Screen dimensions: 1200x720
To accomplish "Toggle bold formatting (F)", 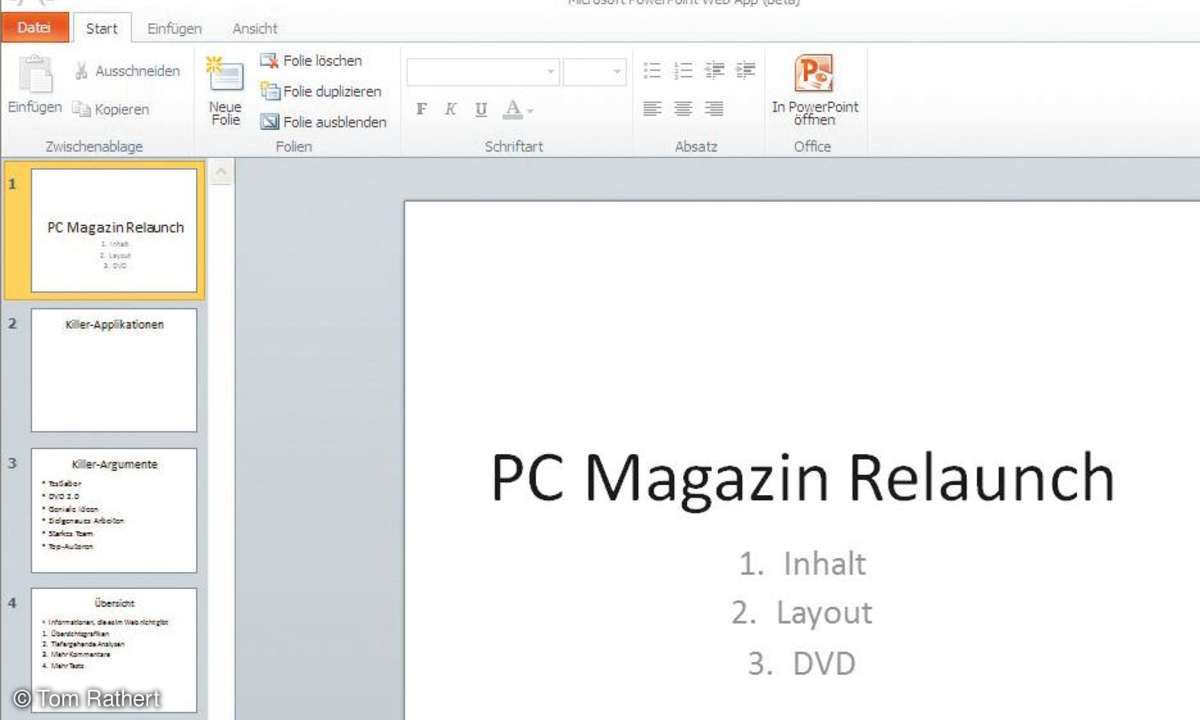I will click(x=421, y=109).
